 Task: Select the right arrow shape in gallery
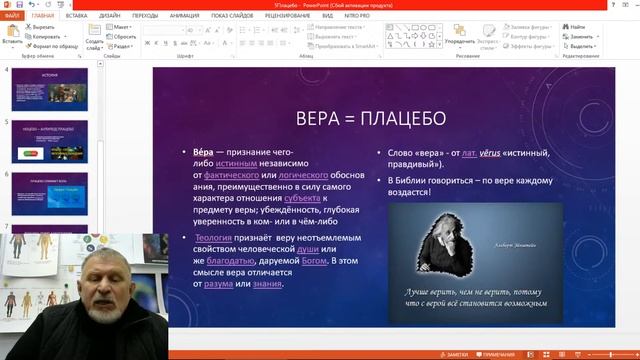(415, 36)
